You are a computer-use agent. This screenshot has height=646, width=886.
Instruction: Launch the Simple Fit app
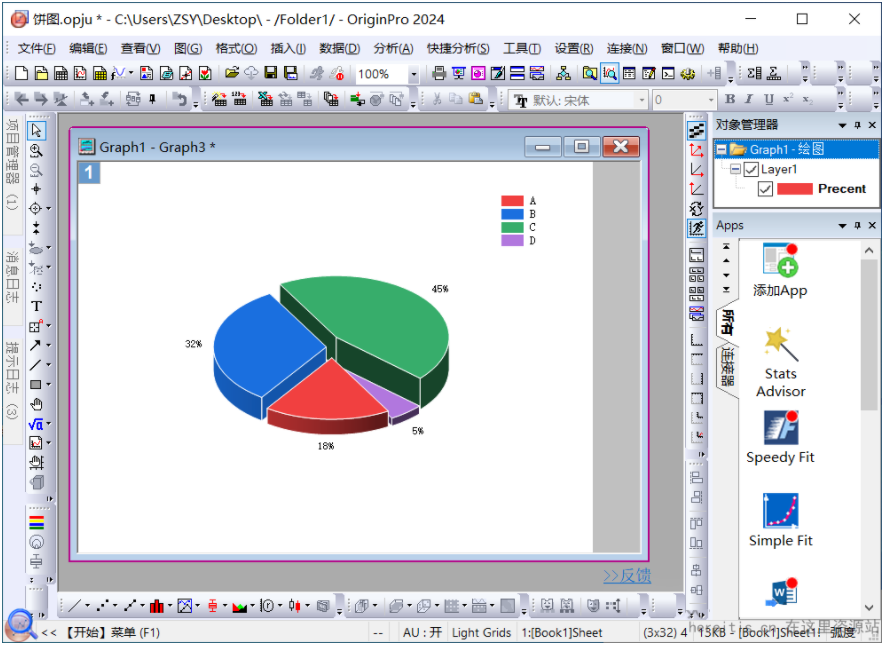pyautogui.click(x=780, y=520)
